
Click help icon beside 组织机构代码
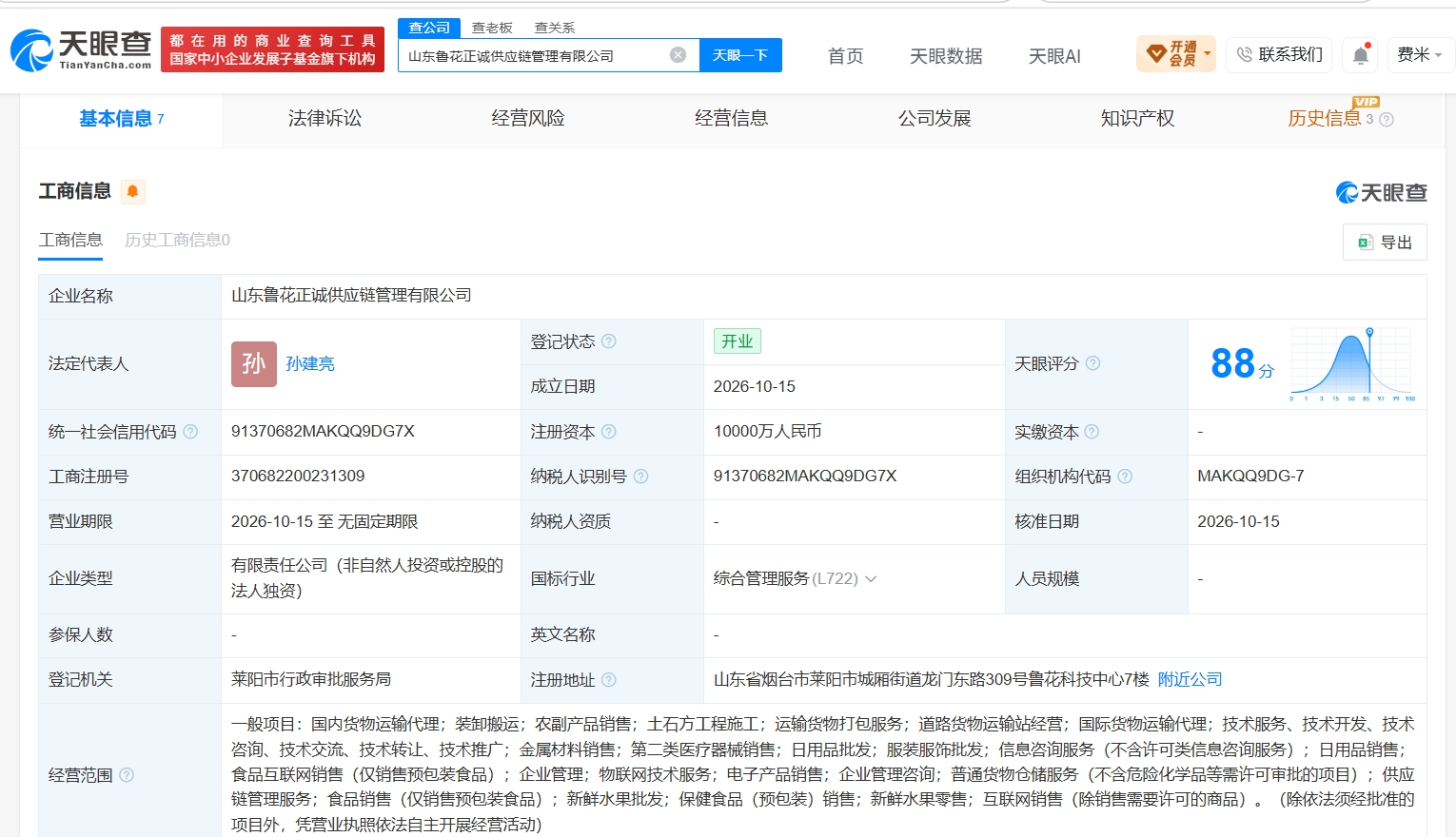[1125, 477]
